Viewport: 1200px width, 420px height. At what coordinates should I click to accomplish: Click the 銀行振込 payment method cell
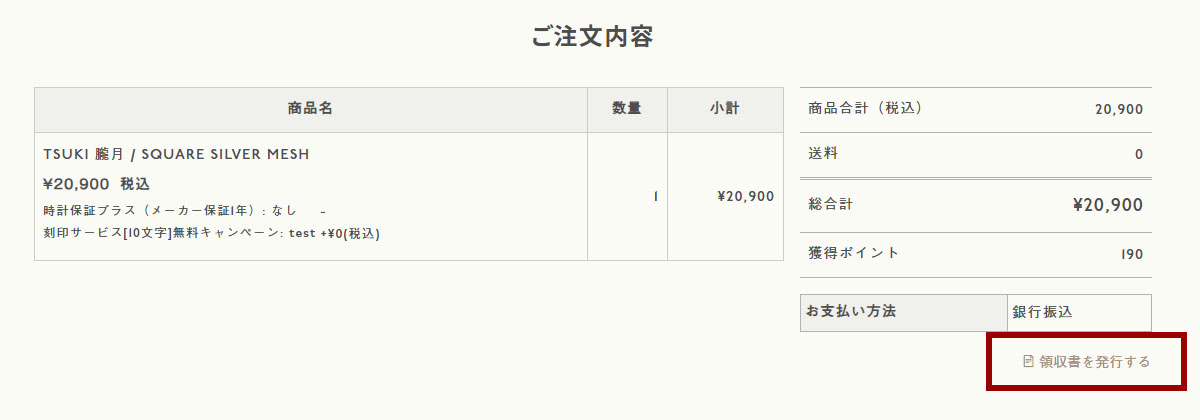coord(1042,312)
